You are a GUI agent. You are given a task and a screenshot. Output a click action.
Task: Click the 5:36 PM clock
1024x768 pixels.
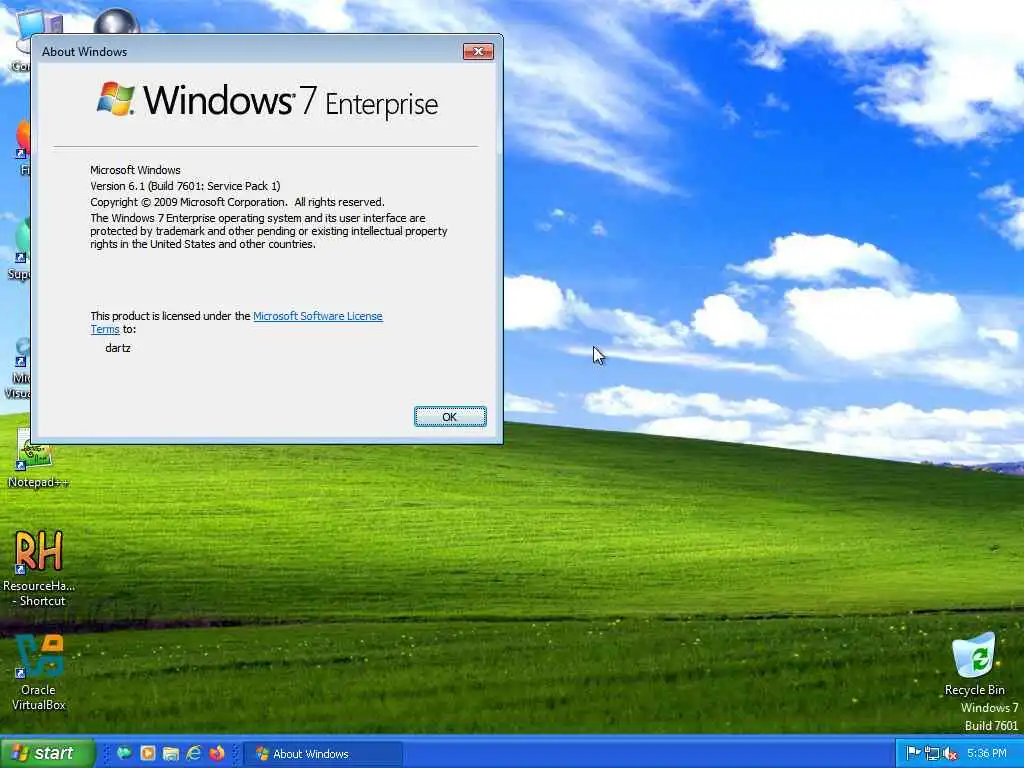[987, 754]
